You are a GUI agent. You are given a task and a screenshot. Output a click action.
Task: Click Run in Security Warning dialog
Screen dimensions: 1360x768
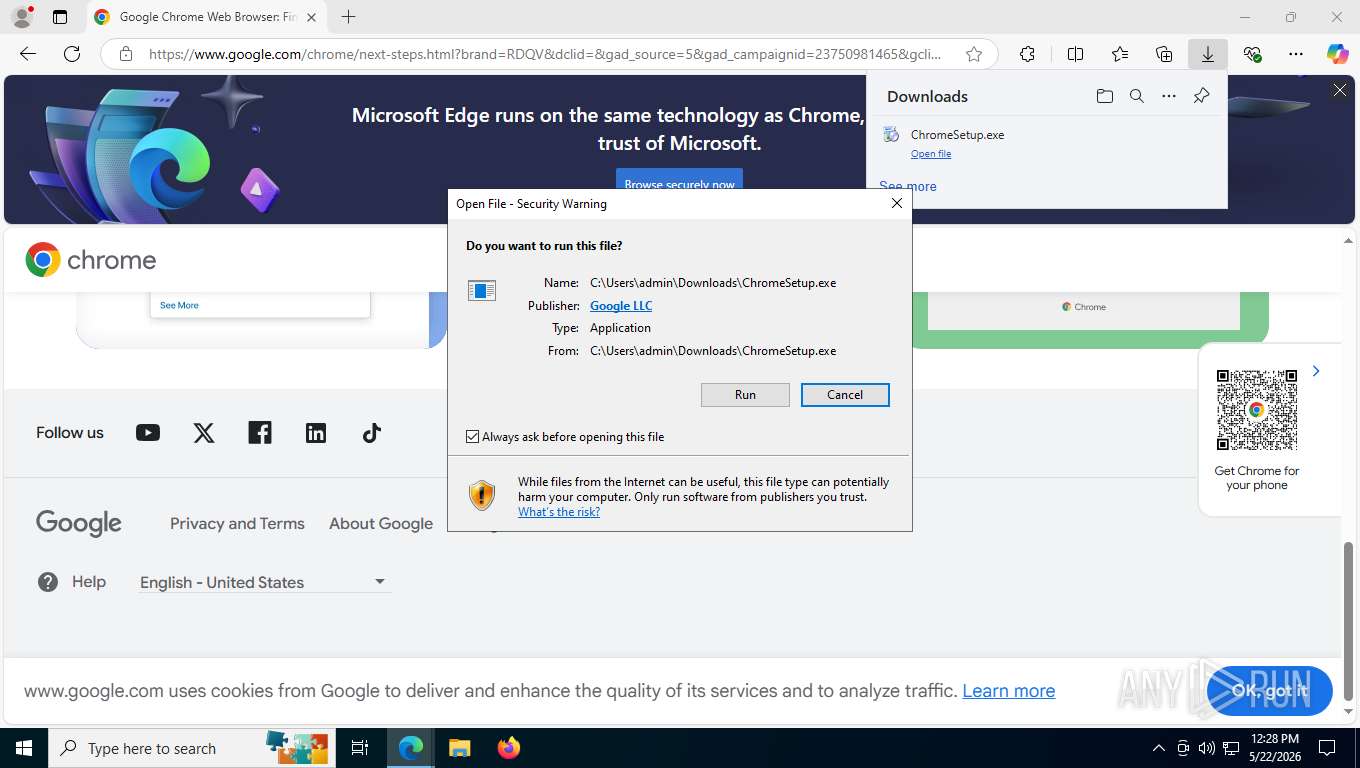(745, 395)
